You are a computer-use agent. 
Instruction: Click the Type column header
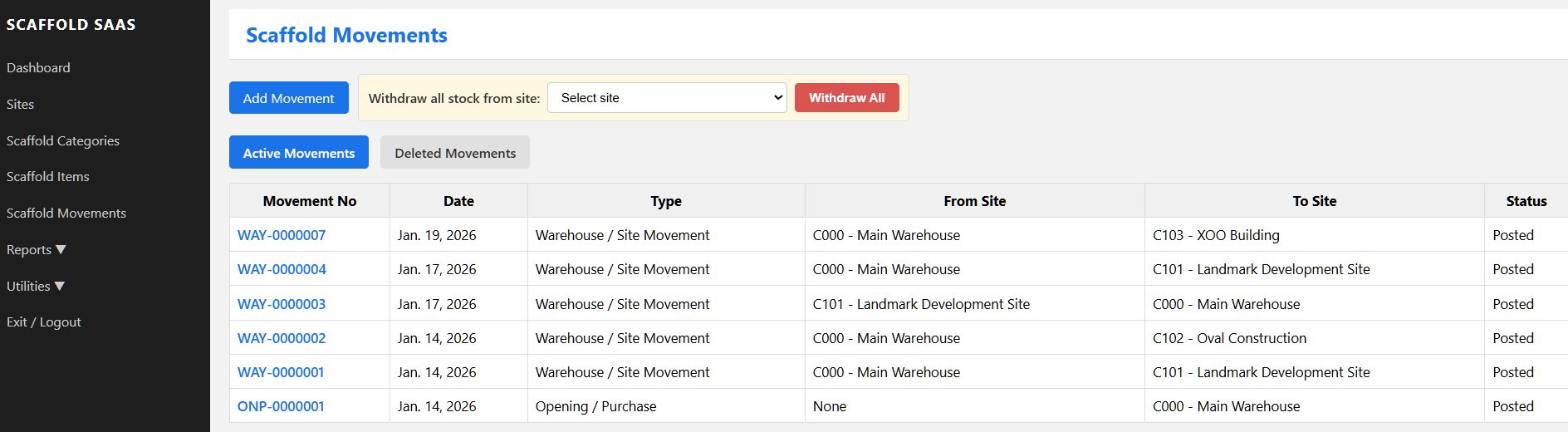[666, 201]
